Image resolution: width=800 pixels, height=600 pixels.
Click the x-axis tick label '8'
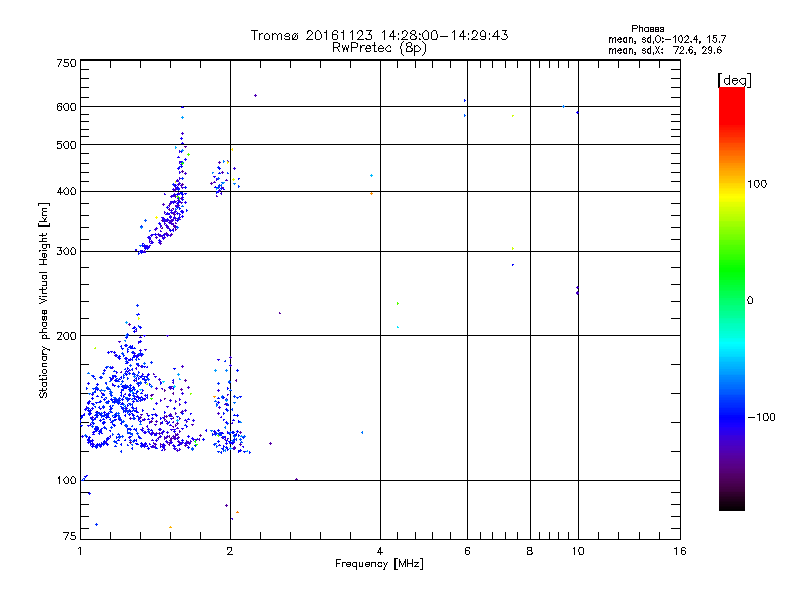click(530, 551)
